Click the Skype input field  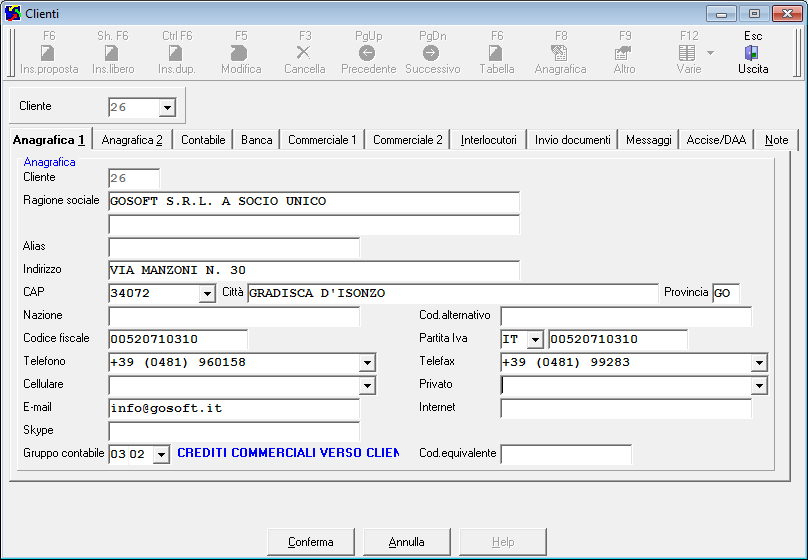[234, 431]
